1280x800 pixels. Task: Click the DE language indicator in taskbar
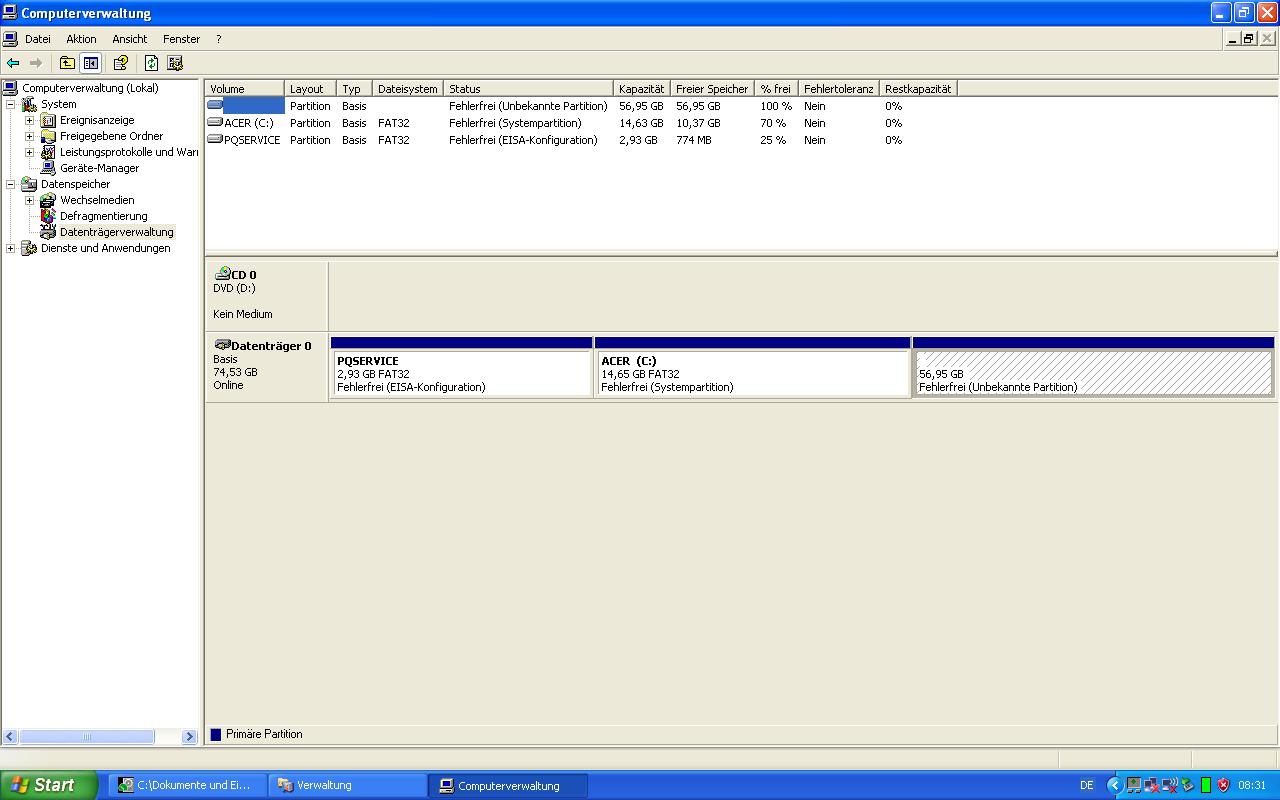tap(1087, 785)
